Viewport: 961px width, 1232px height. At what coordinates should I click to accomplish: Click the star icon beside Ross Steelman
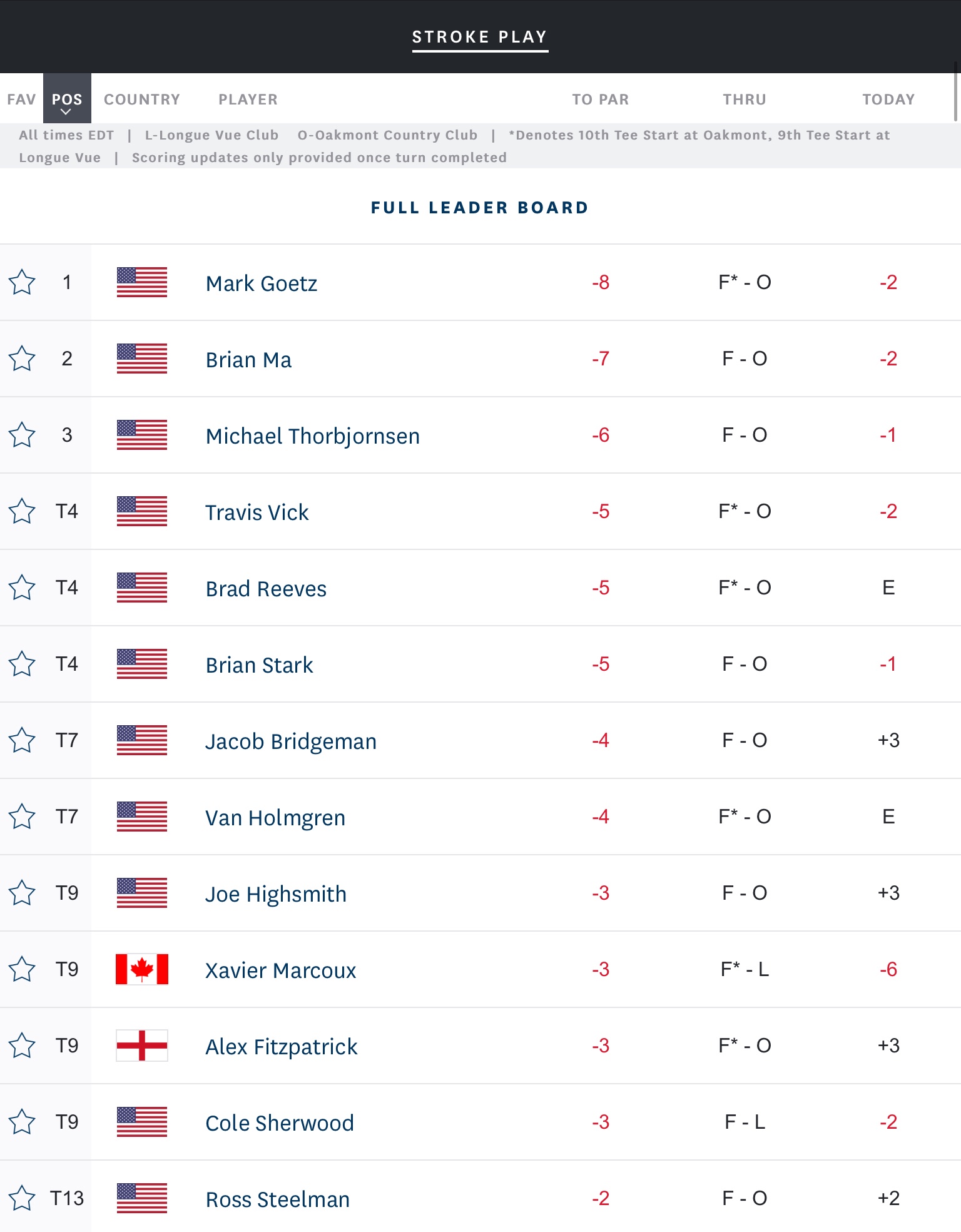tap(22, 1198)
